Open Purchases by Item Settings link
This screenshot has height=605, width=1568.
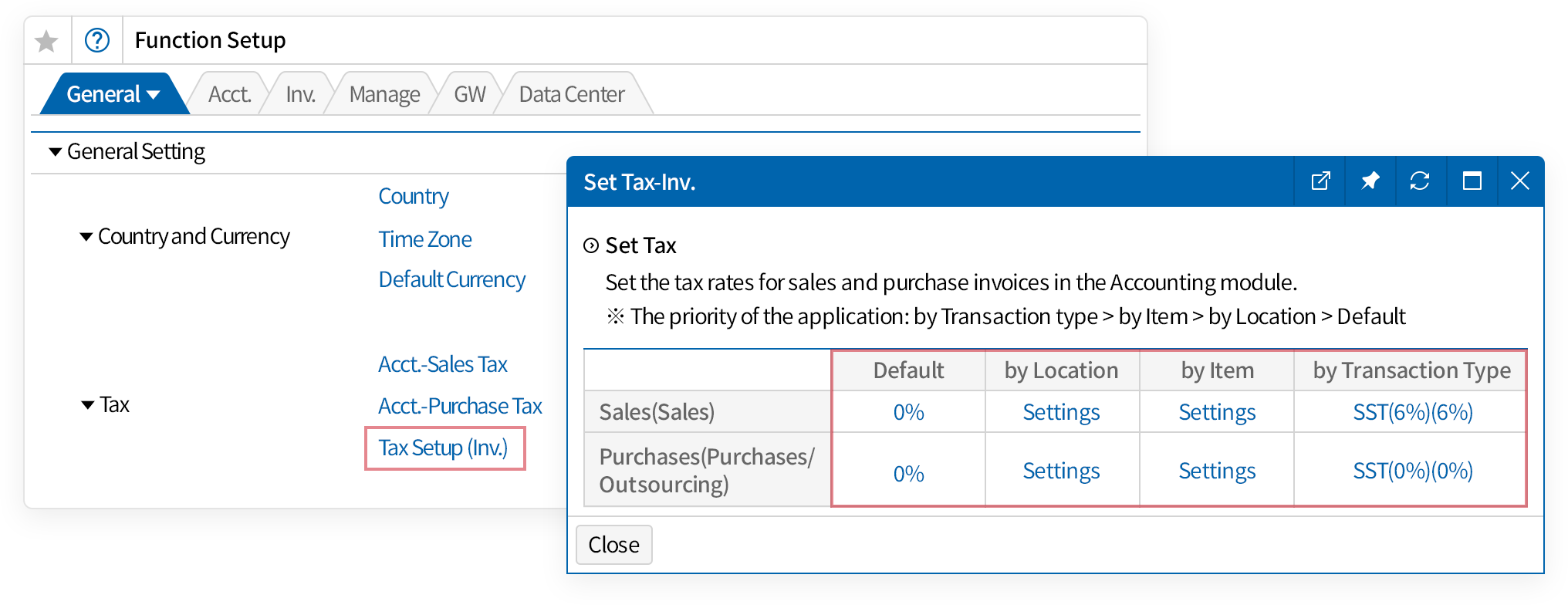point(1217,471)
